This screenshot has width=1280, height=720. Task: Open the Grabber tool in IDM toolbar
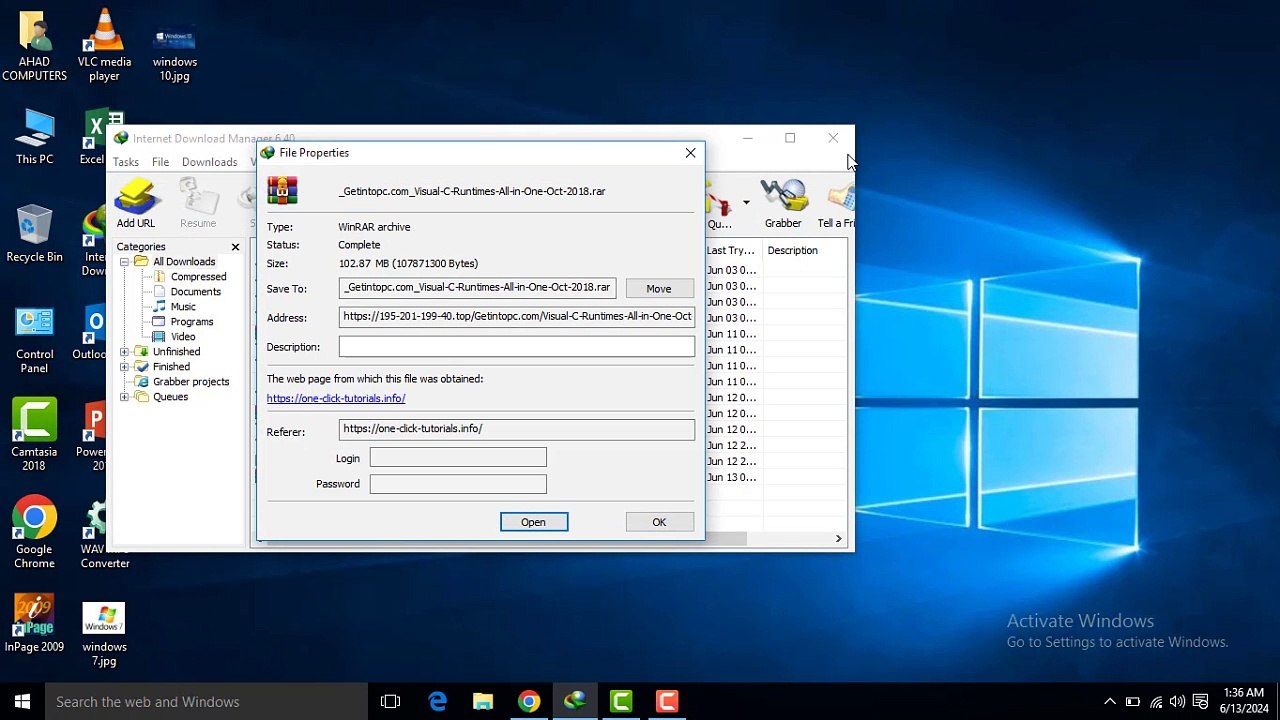(783, 203)
